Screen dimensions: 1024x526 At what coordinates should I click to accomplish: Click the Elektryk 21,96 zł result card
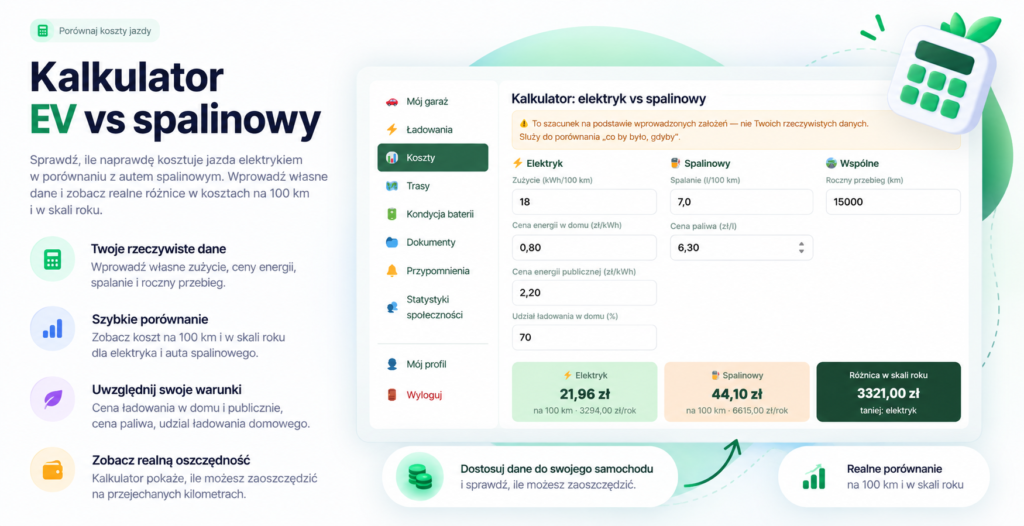(x=584, y=392)
